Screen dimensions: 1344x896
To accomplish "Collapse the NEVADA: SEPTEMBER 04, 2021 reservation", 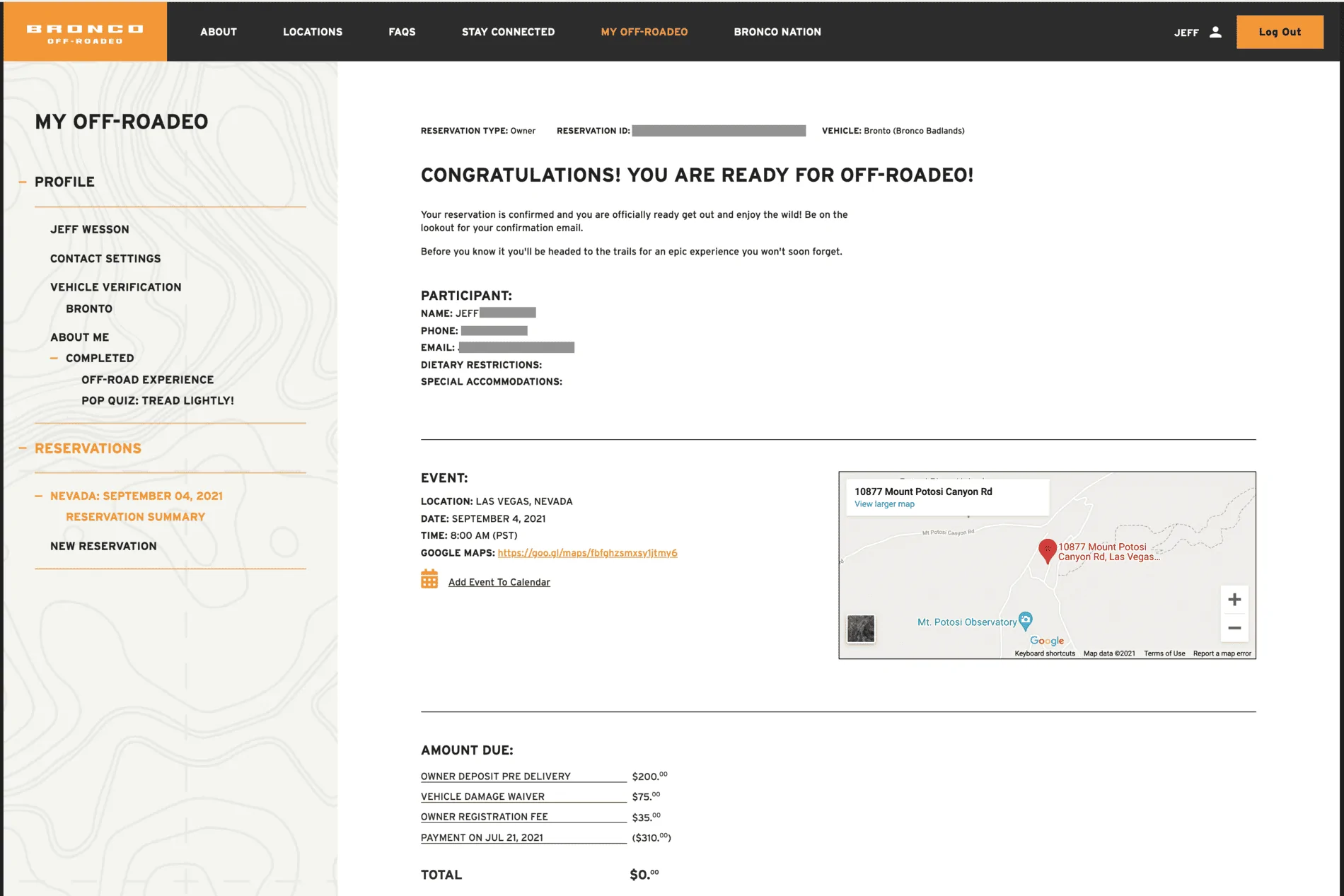I will pos(38,496).
